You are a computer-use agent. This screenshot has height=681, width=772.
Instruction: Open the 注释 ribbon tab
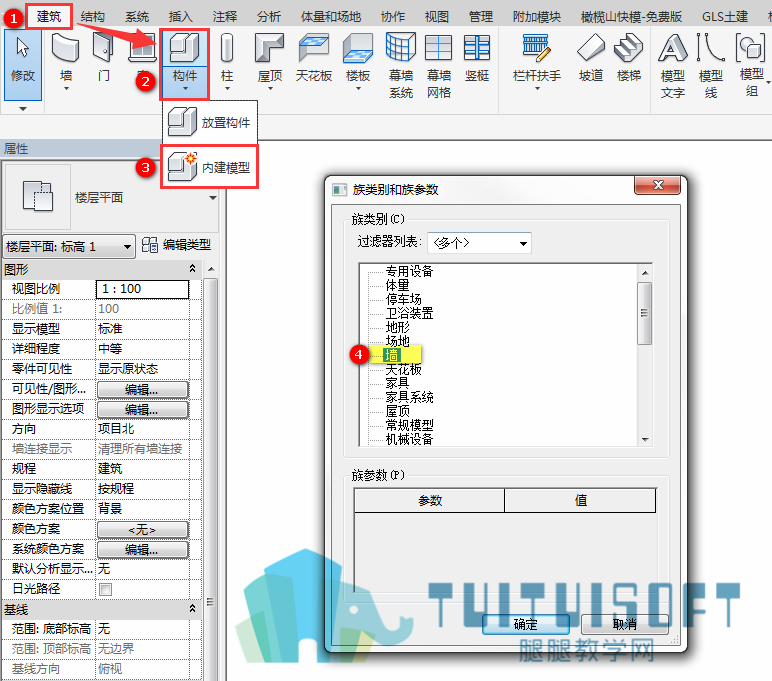[x=225, y=17]
